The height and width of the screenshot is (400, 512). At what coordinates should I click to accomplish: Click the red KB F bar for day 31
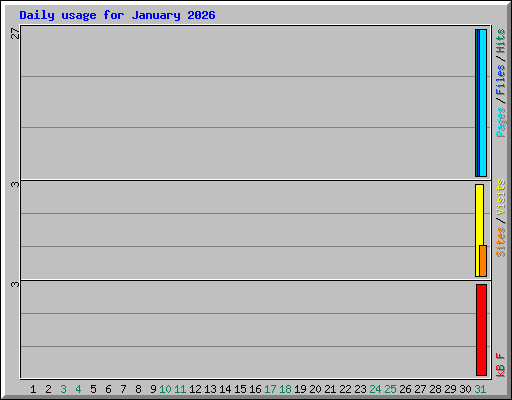click(x=481, y=330)
